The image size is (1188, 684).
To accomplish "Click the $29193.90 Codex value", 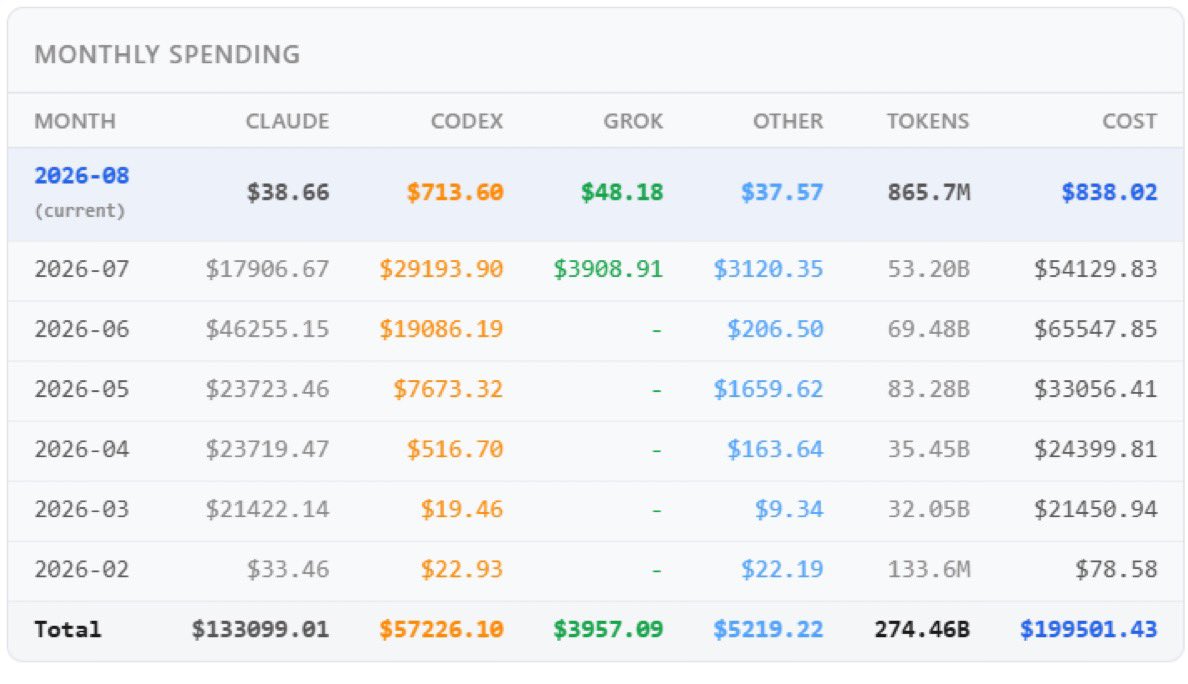I will coord(441,269).
